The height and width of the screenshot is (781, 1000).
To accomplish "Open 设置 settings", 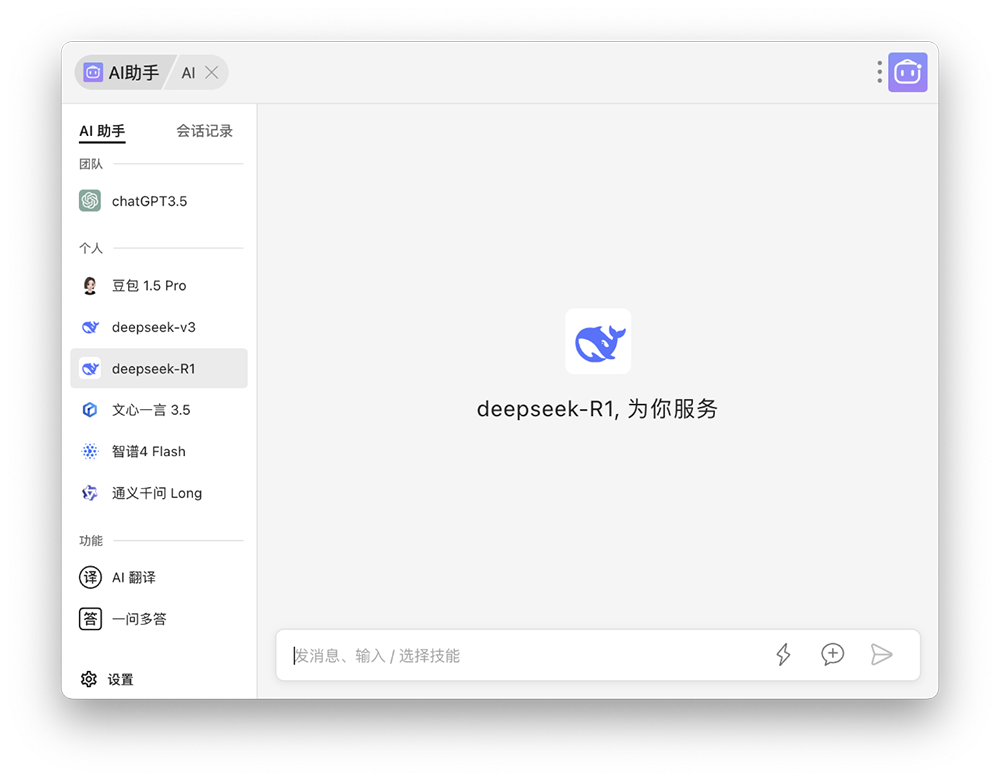I will tap(107, 680).
